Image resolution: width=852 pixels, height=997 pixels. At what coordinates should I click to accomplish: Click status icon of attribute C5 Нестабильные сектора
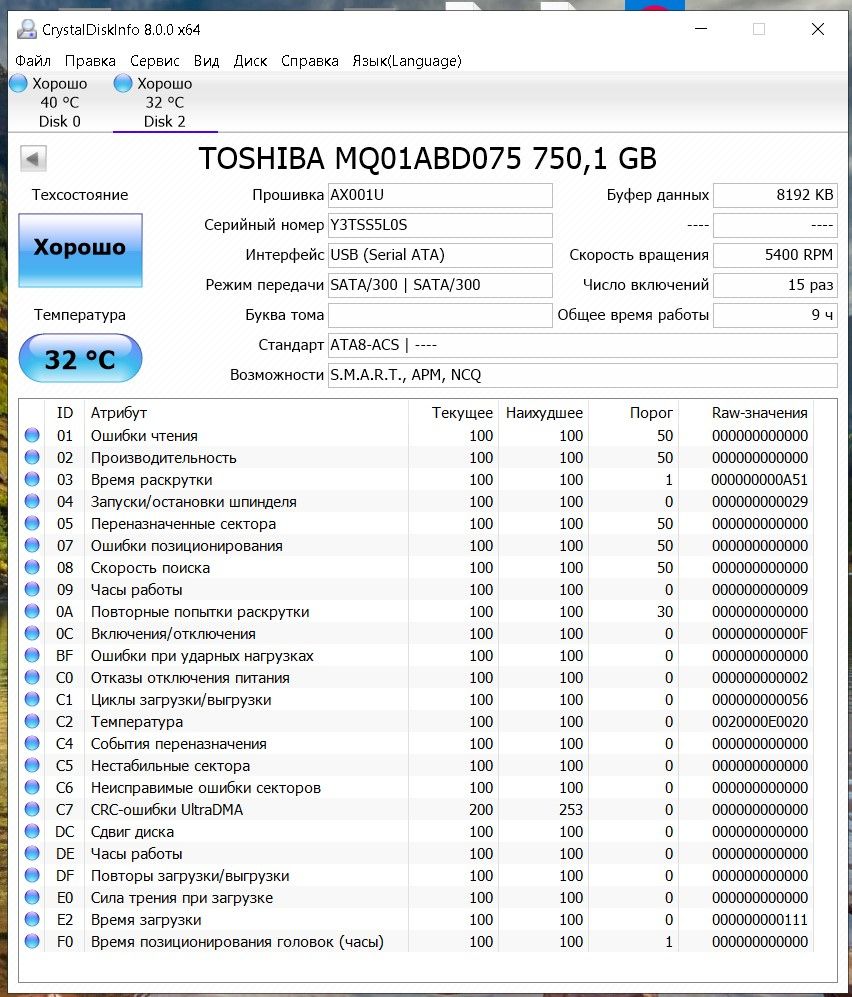click(x=32, y=766)
